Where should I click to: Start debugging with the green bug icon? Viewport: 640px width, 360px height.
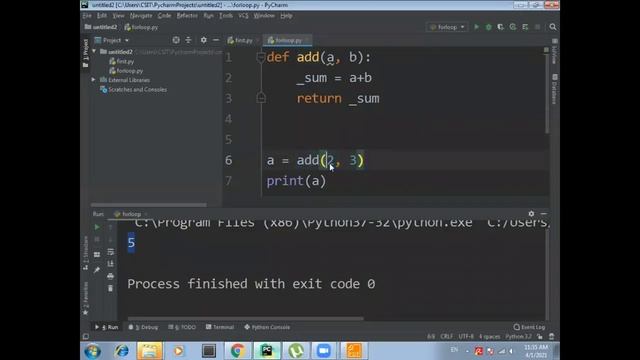[489, 27]
